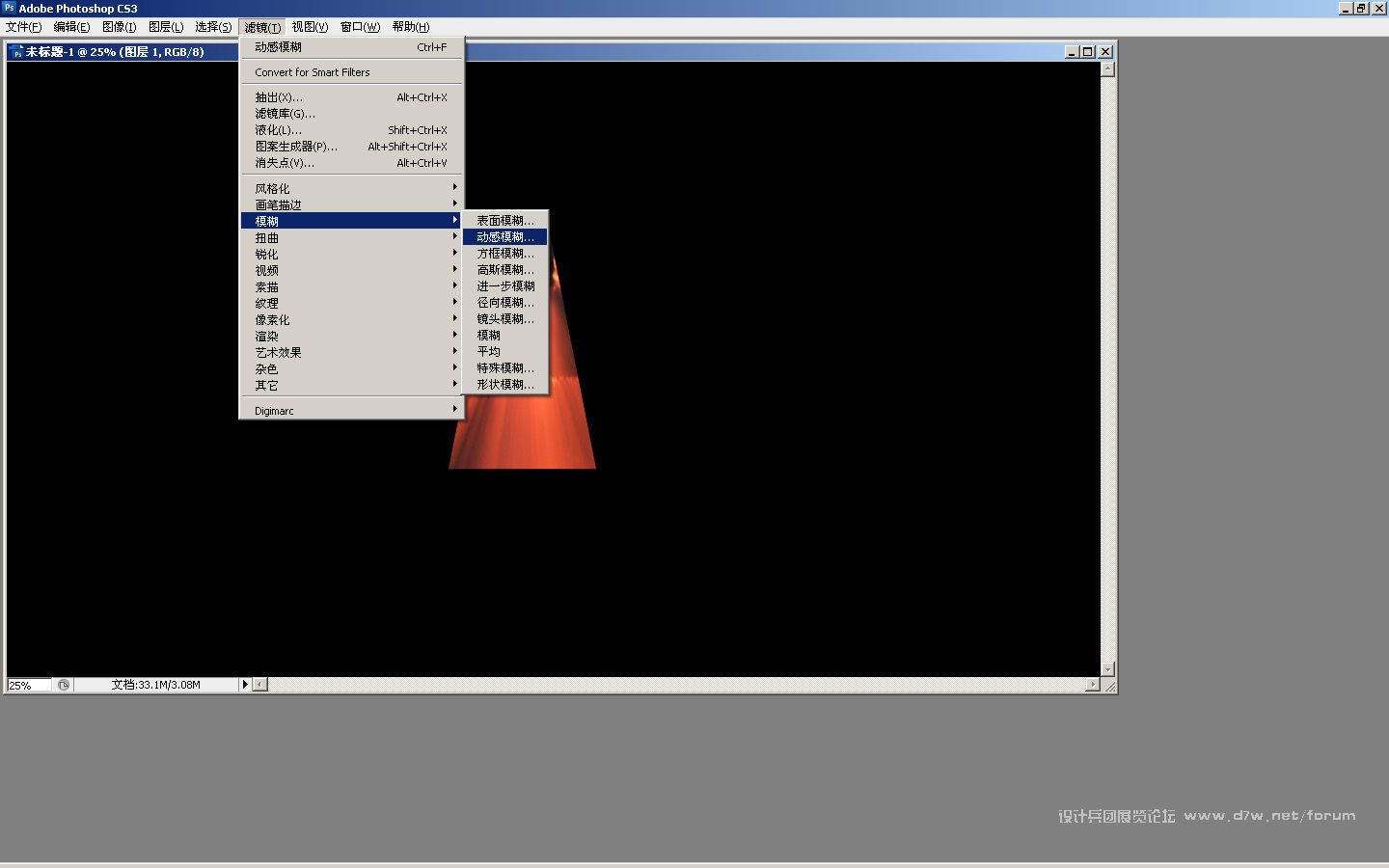The height and width of the screenshot is (868, 1389).
Task: Select 高斯模糊 in the blur submenu
Action: click(504, 269)
